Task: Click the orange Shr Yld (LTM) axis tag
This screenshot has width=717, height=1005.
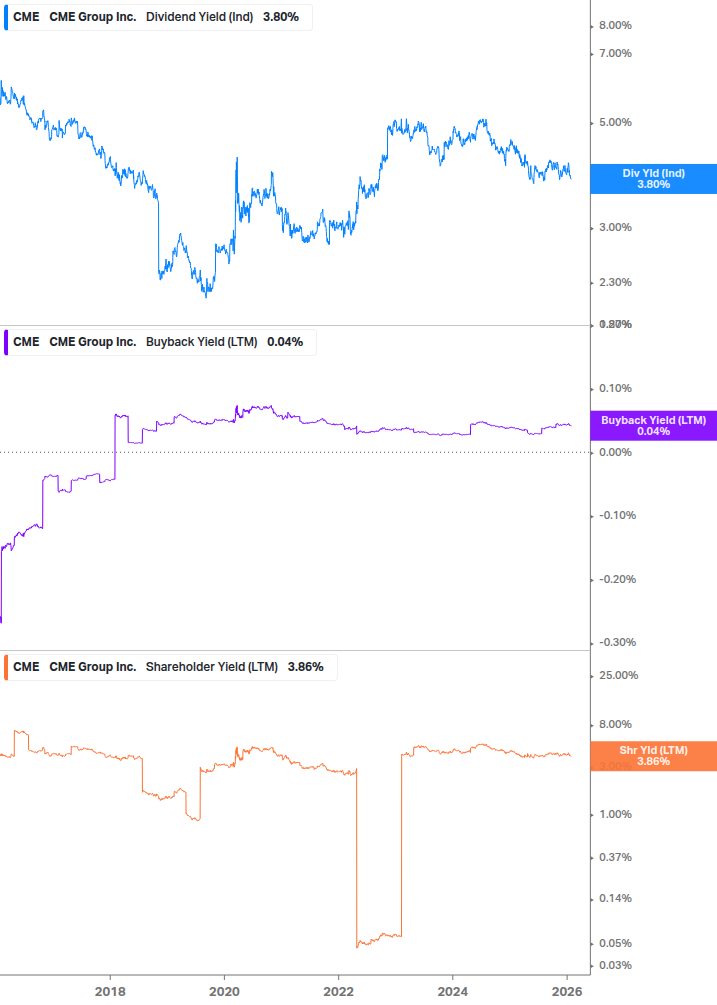Action: click(x=653, y=755)
